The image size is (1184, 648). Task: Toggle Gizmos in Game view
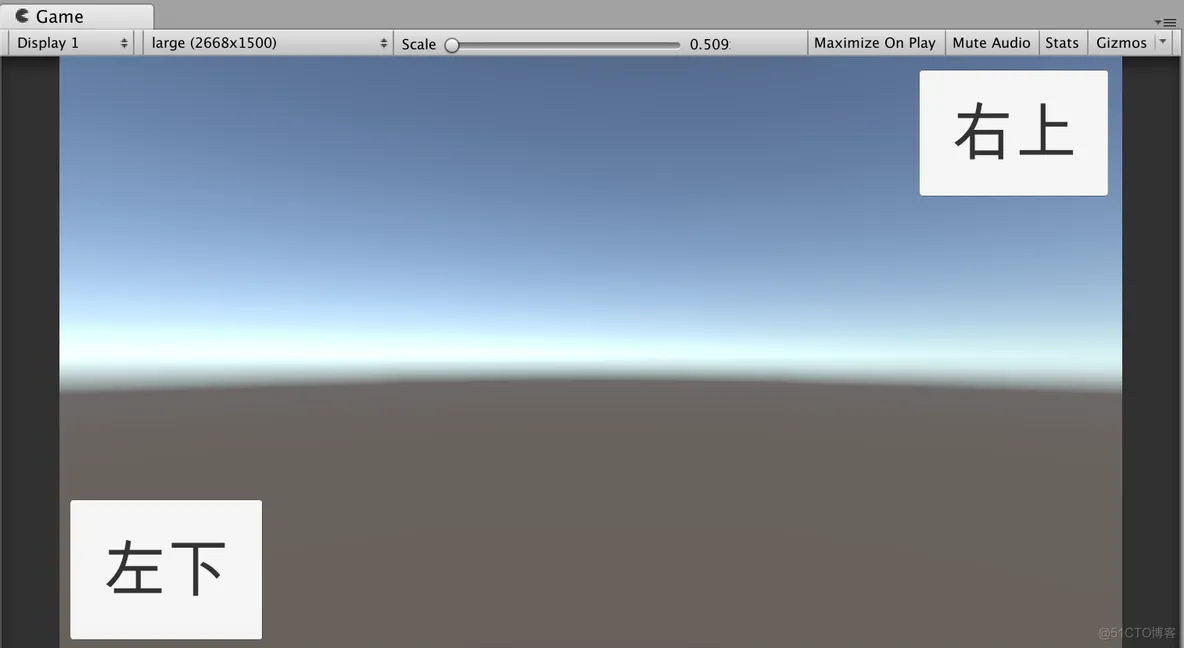1121,43
